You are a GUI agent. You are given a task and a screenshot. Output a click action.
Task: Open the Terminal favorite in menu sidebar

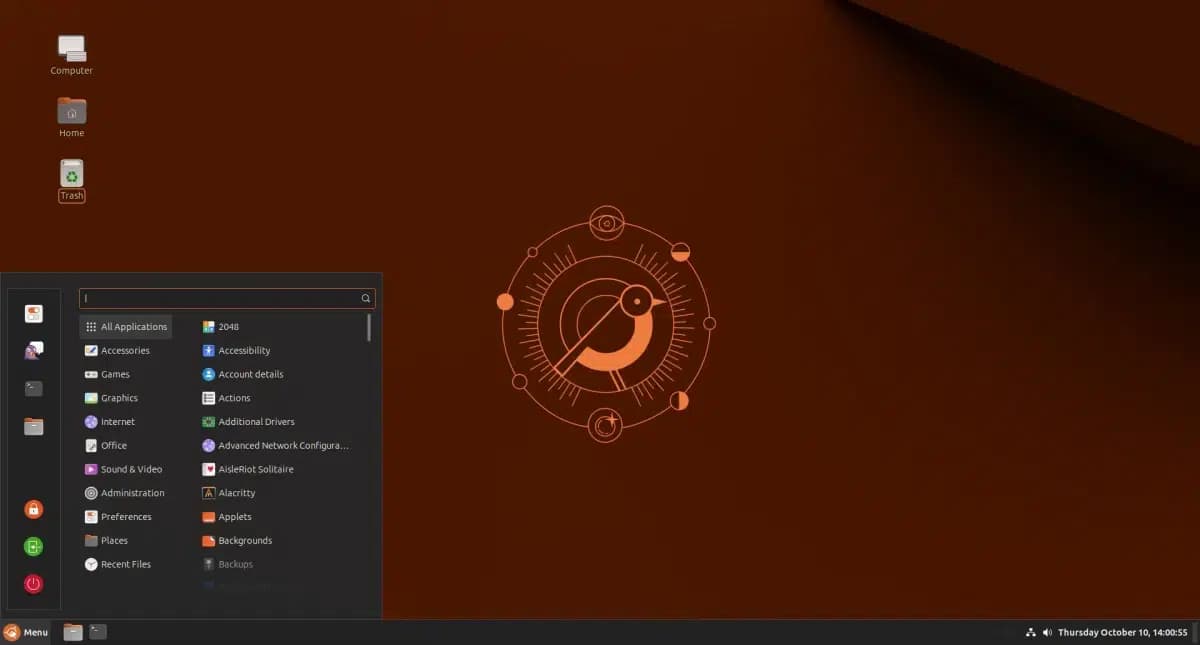34,388
